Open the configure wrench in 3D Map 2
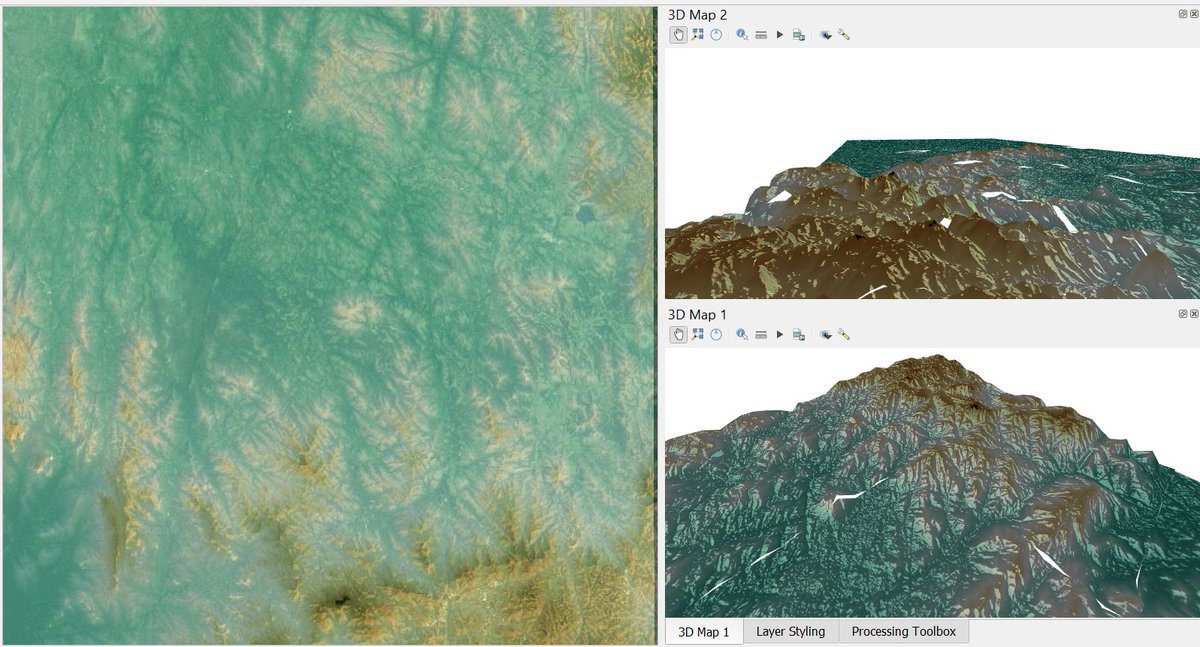This screenshot has height=647, width=1200. tap(844, 34)
